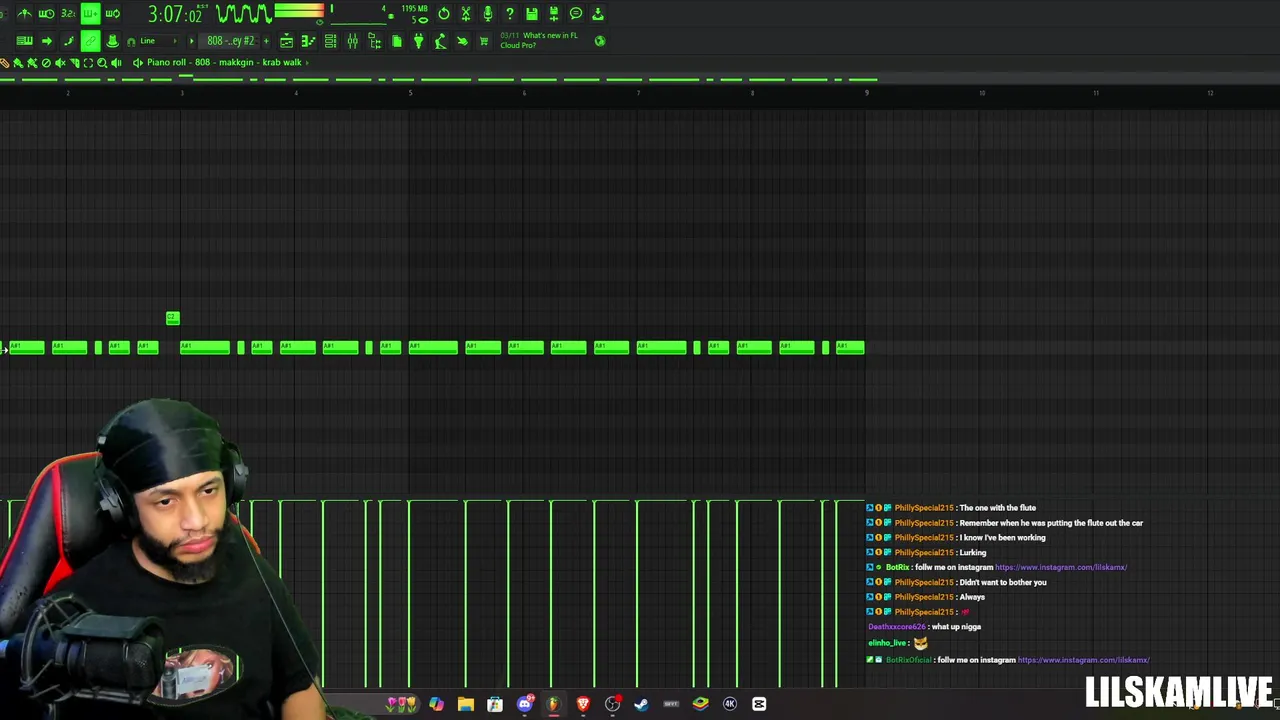Toggle typing keyboard to piano
This screenshot has width=1280, height=720.
(x=24, y=41)
